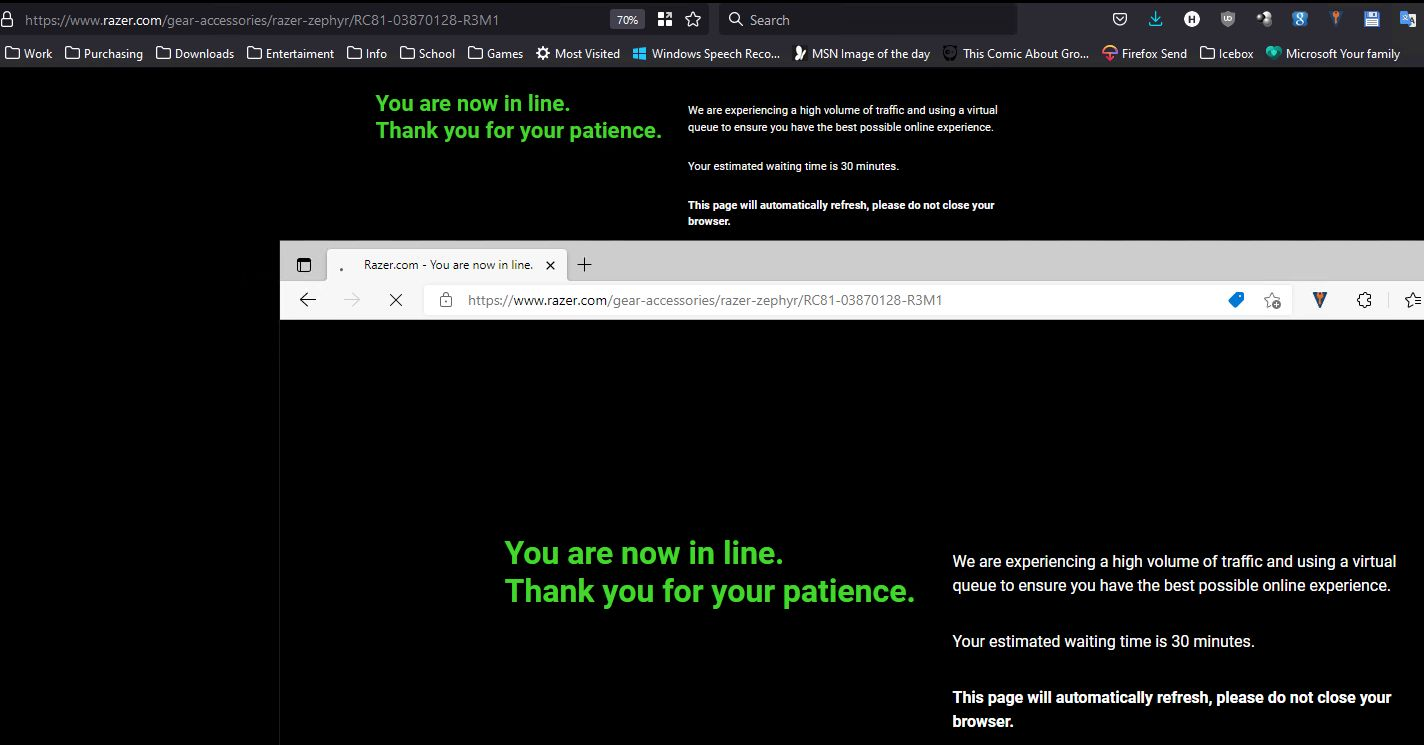Open Edge tab actions menu icon
The width and height of the screenshot is (1424, 745).
[304, 265]
